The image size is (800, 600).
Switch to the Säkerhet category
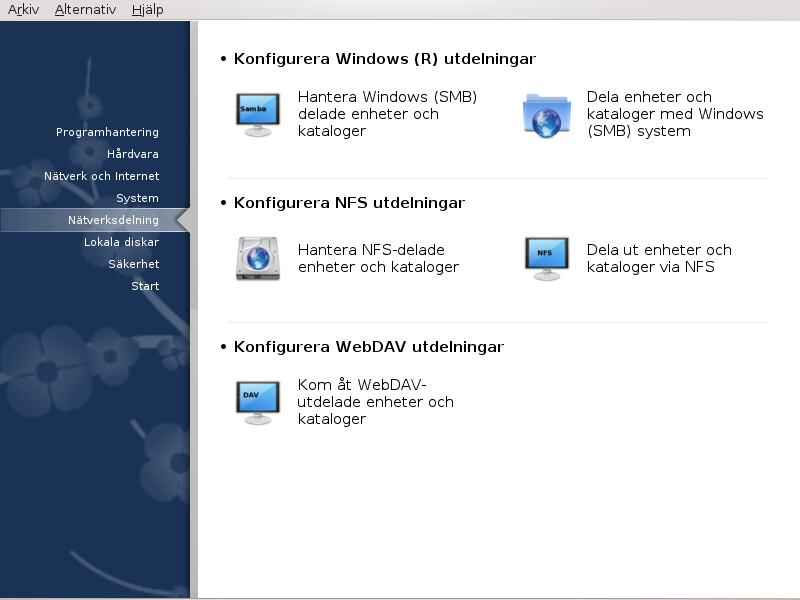coord(134,264)
